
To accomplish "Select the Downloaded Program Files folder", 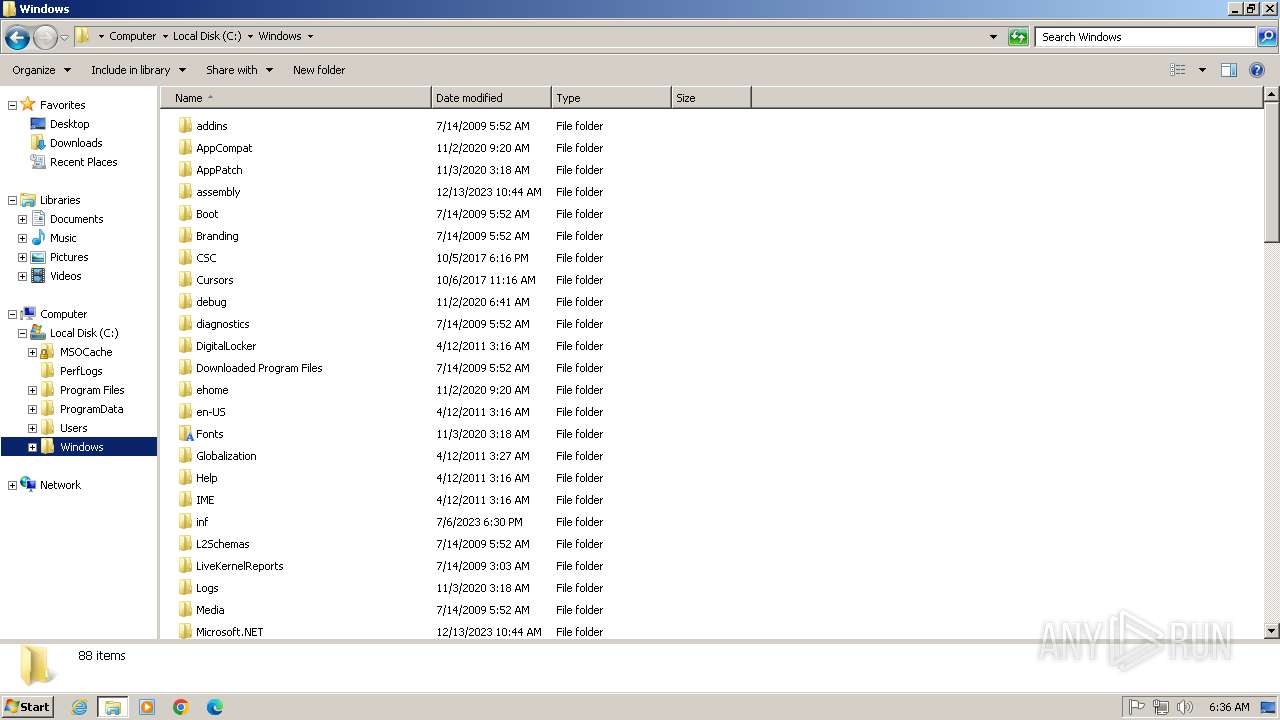I will click(x=259, y=368).
